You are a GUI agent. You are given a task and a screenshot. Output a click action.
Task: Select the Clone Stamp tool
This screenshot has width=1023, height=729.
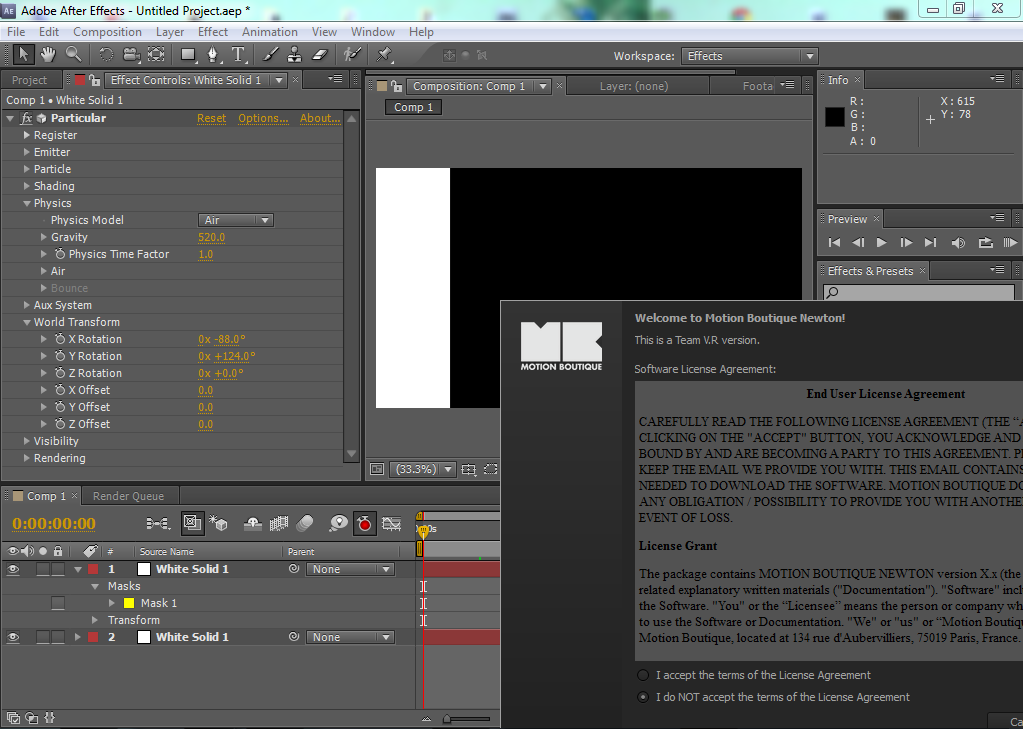(295, 55)
